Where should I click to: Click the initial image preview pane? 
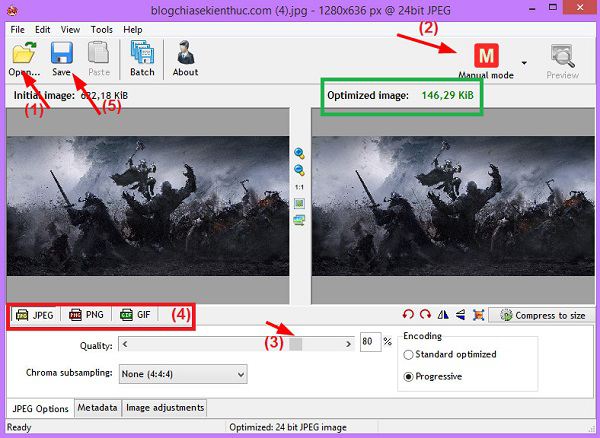(x=148, y=206)
